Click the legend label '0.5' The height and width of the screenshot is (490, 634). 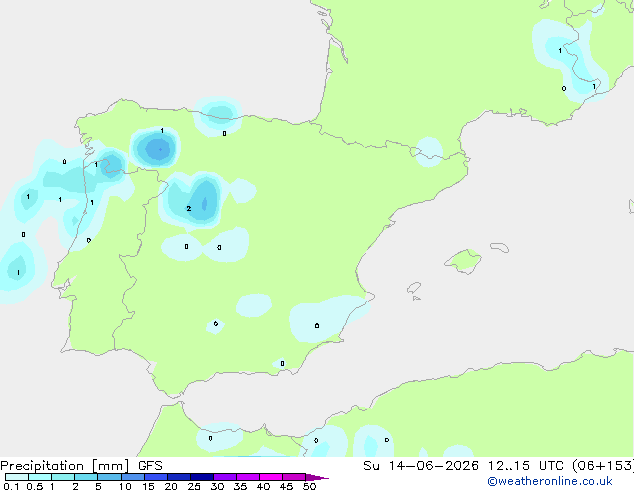[x=35, y=486]
